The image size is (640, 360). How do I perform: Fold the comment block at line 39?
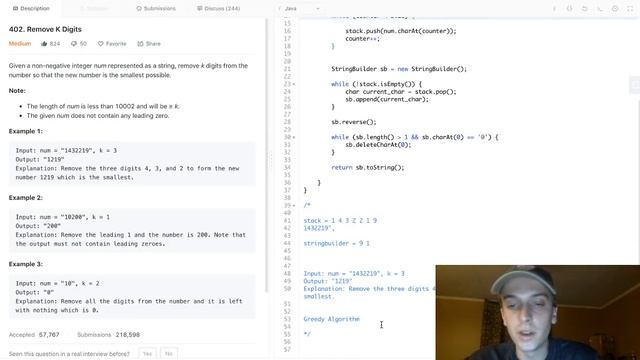(294, 206)
